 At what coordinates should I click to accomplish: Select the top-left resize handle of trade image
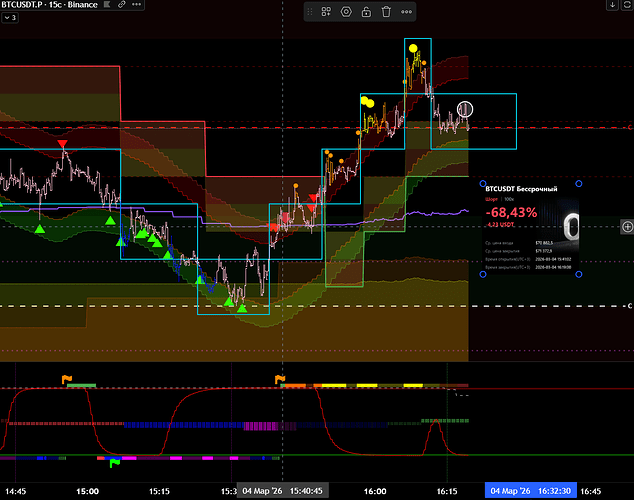pos(483,183)
